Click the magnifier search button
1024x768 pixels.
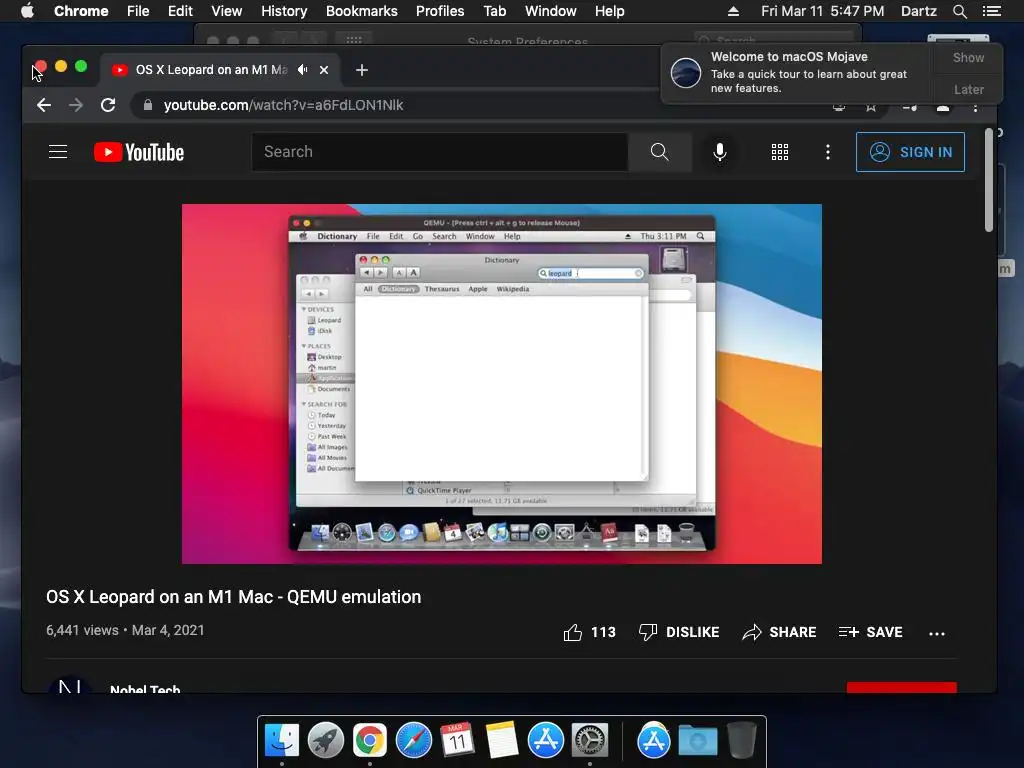coord(660,152)
